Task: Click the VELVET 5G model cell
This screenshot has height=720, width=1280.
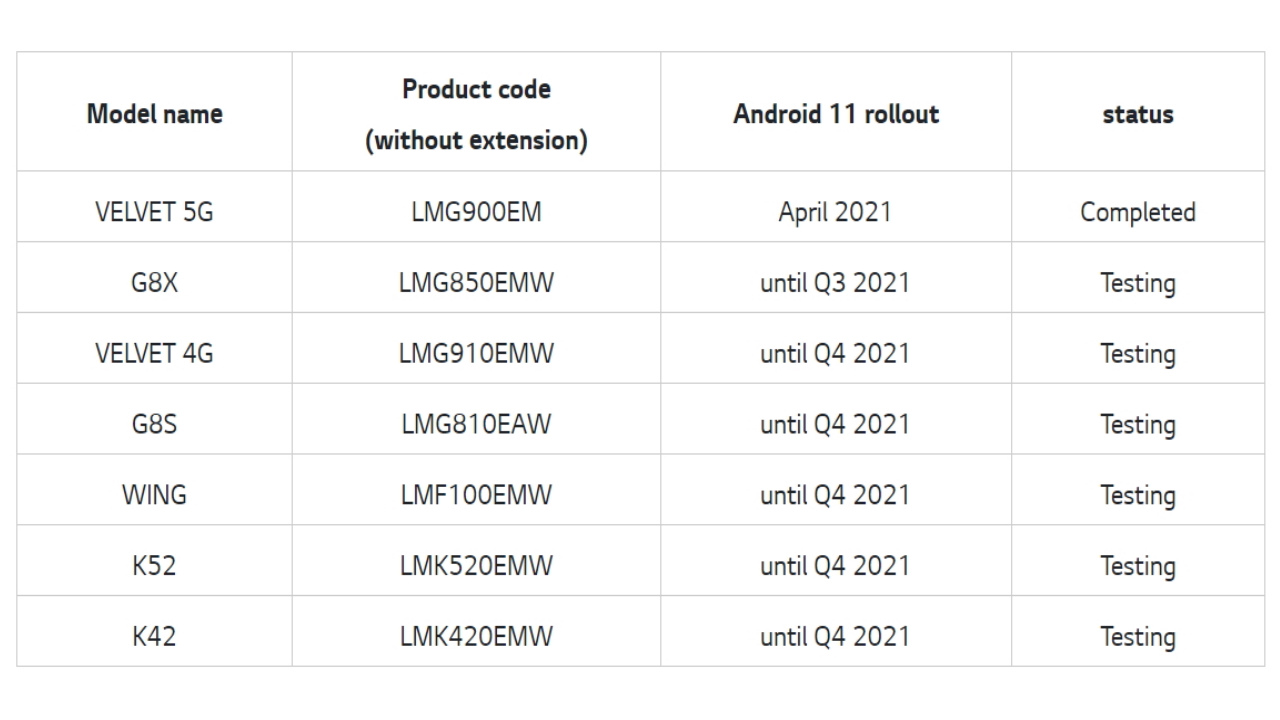Action: click(x=154, y=212)
